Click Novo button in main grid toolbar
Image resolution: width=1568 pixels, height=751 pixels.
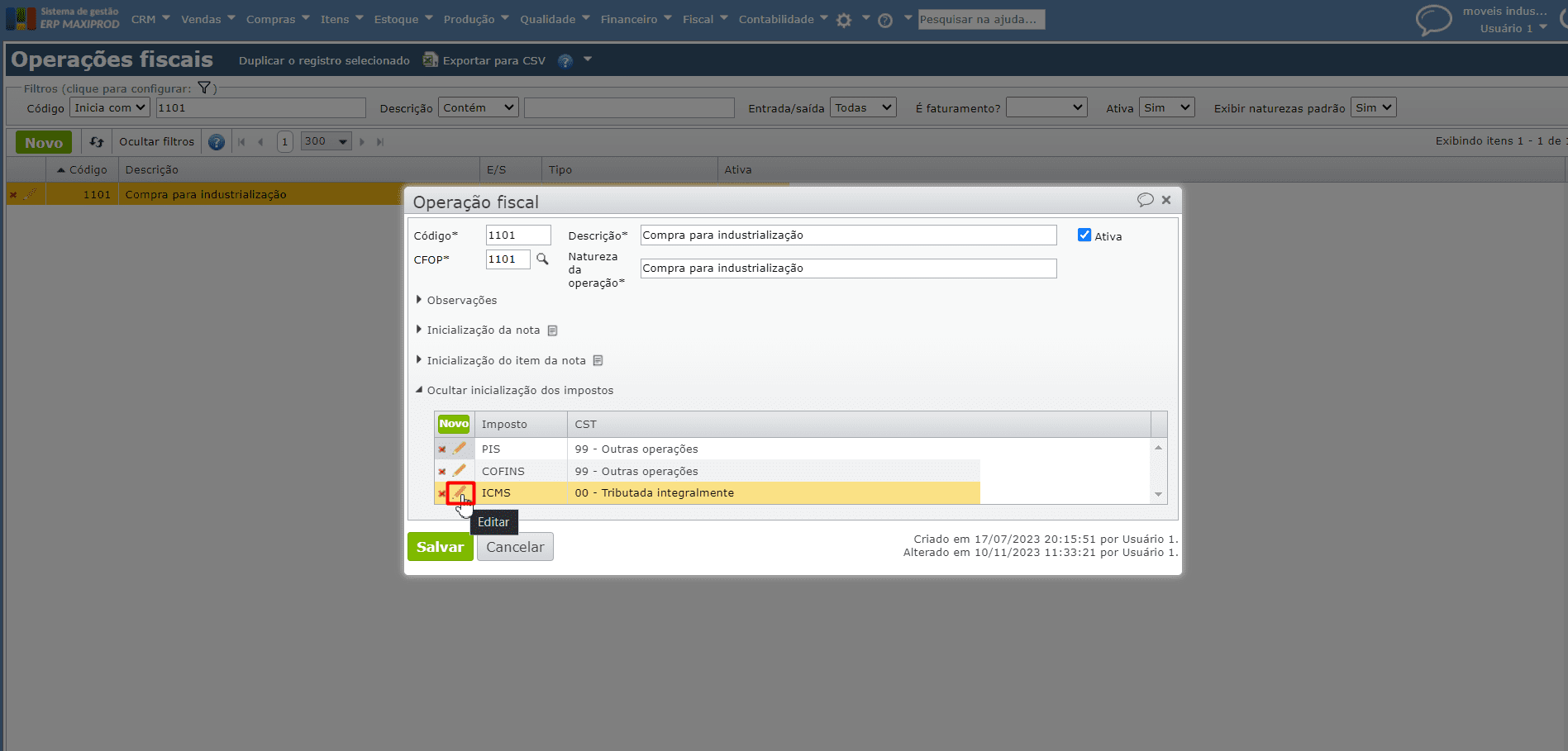pyautogui.click(x=44, y=142)
